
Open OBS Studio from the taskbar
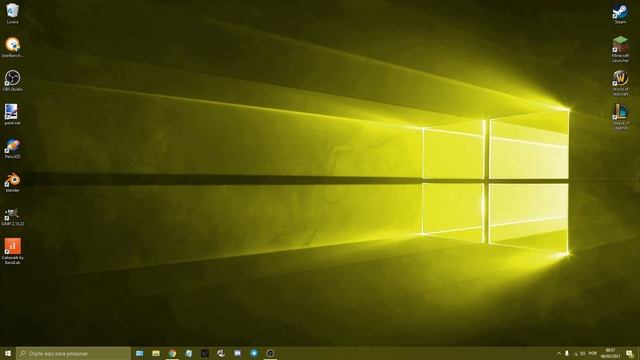click(270, 353)
